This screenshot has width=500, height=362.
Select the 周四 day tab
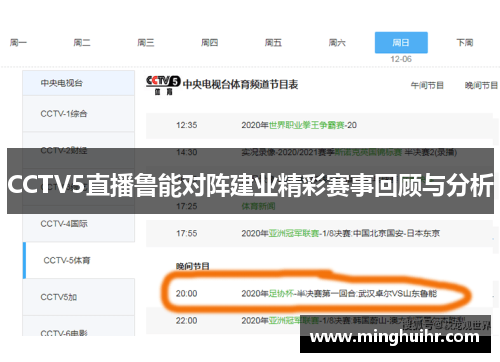pos(209,43)
